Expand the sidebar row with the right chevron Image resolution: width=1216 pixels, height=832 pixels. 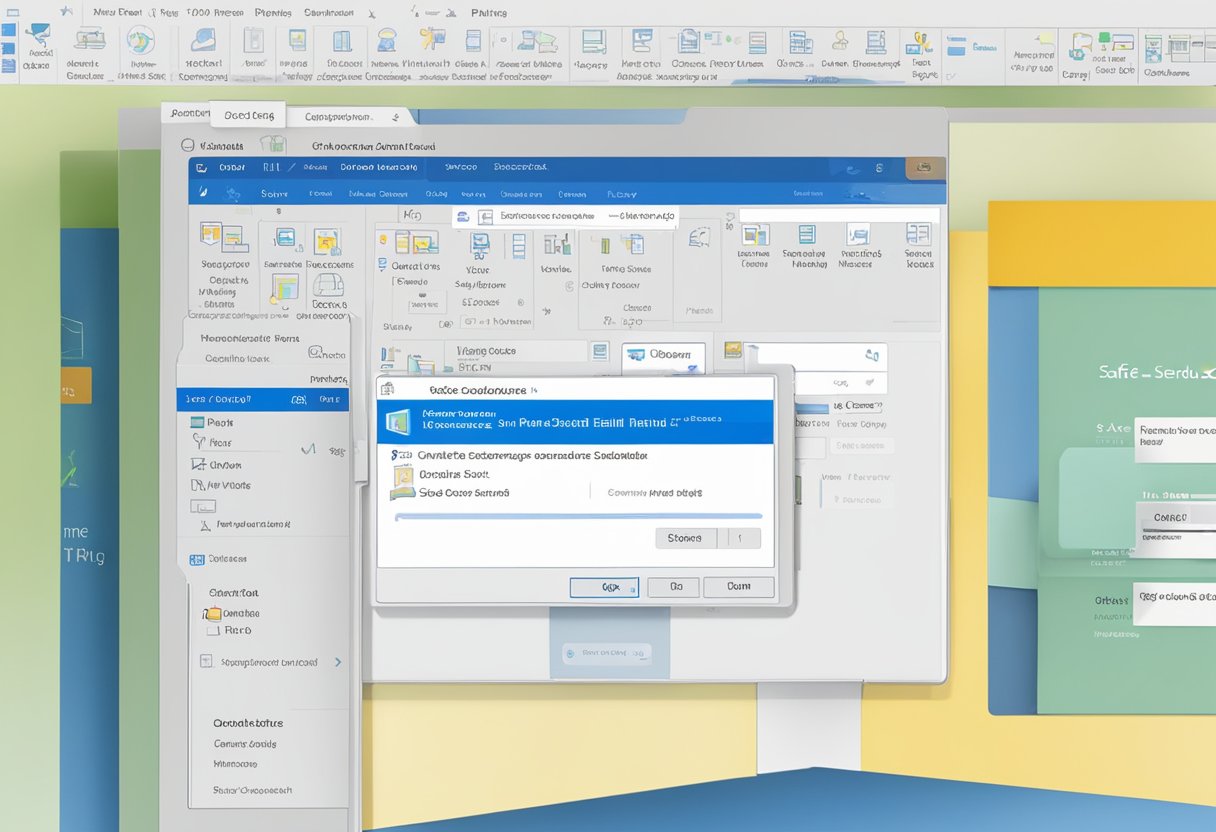[338, 662]
